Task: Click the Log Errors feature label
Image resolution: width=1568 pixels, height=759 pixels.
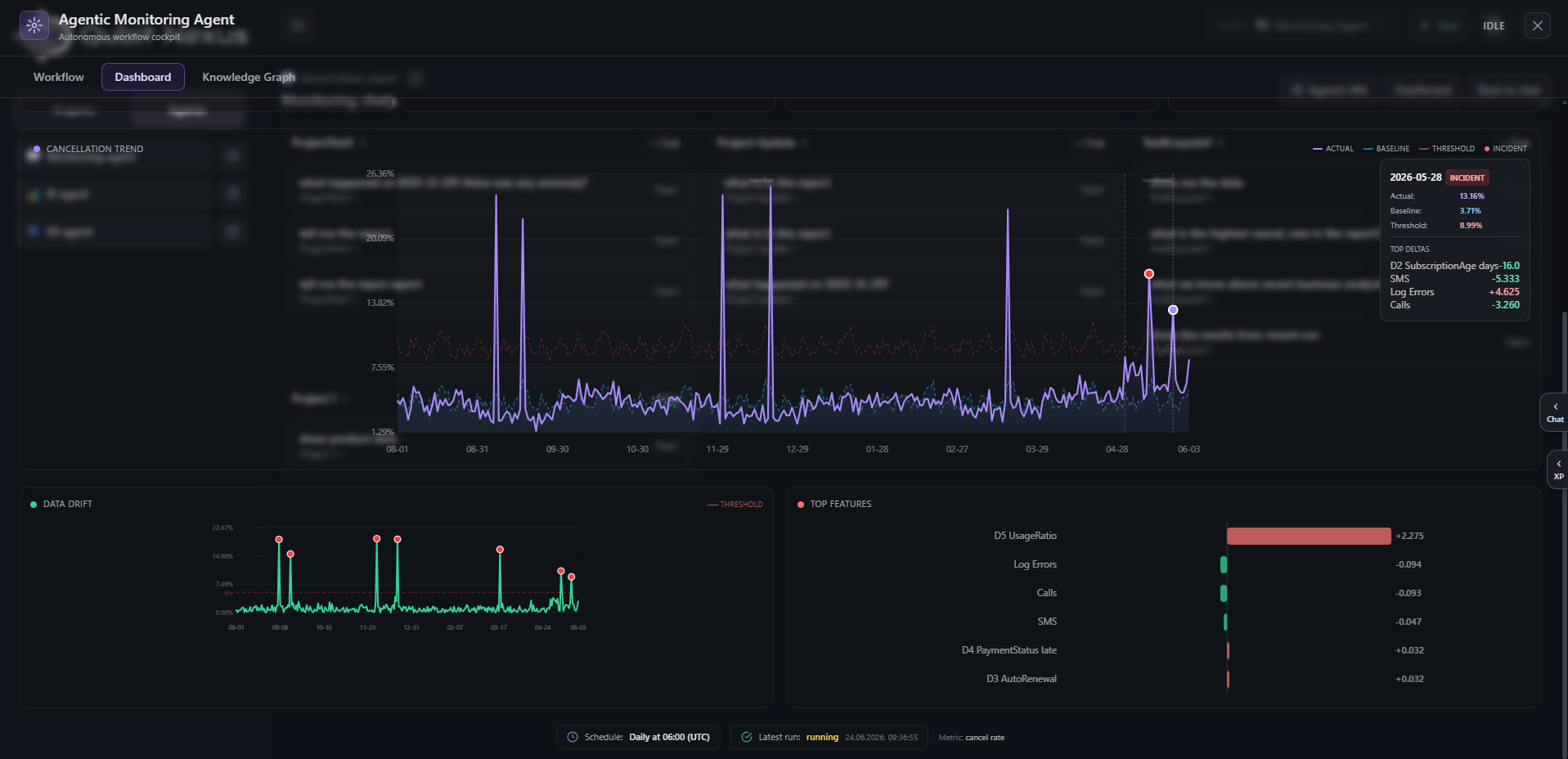Action: click(1035, 564)
